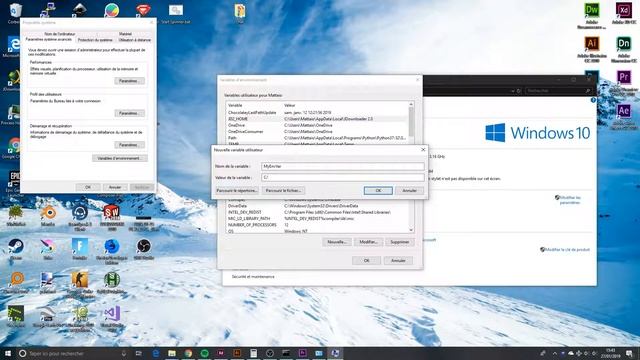Open the Utilisation à distance tab

135,40
